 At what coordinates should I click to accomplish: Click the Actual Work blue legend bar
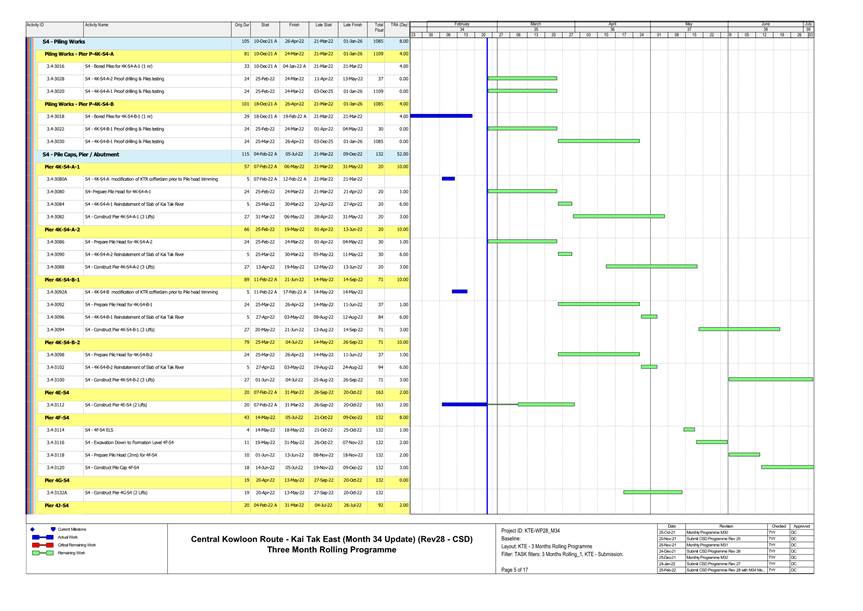click(x=44, y=536)
